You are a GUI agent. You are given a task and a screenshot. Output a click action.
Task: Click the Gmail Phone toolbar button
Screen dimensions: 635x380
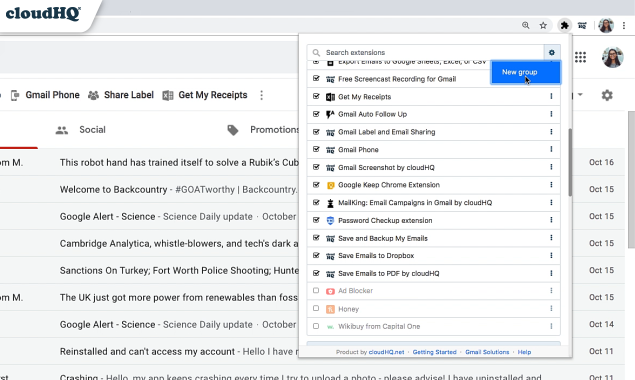tap(45, 95)
